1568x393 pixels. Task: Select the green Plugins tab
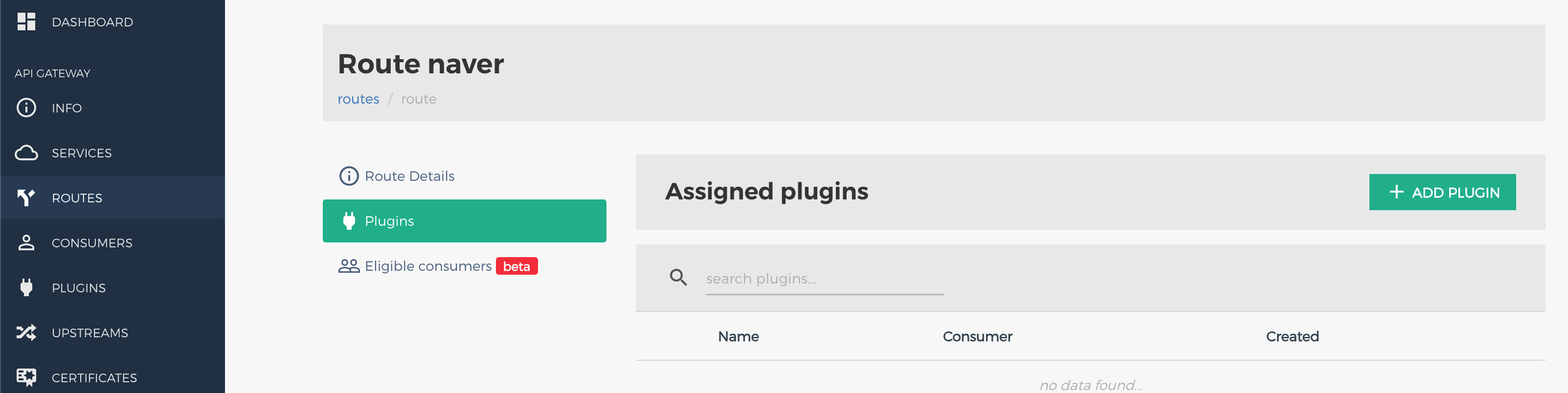pyautogui.click(x=465, y=221)
